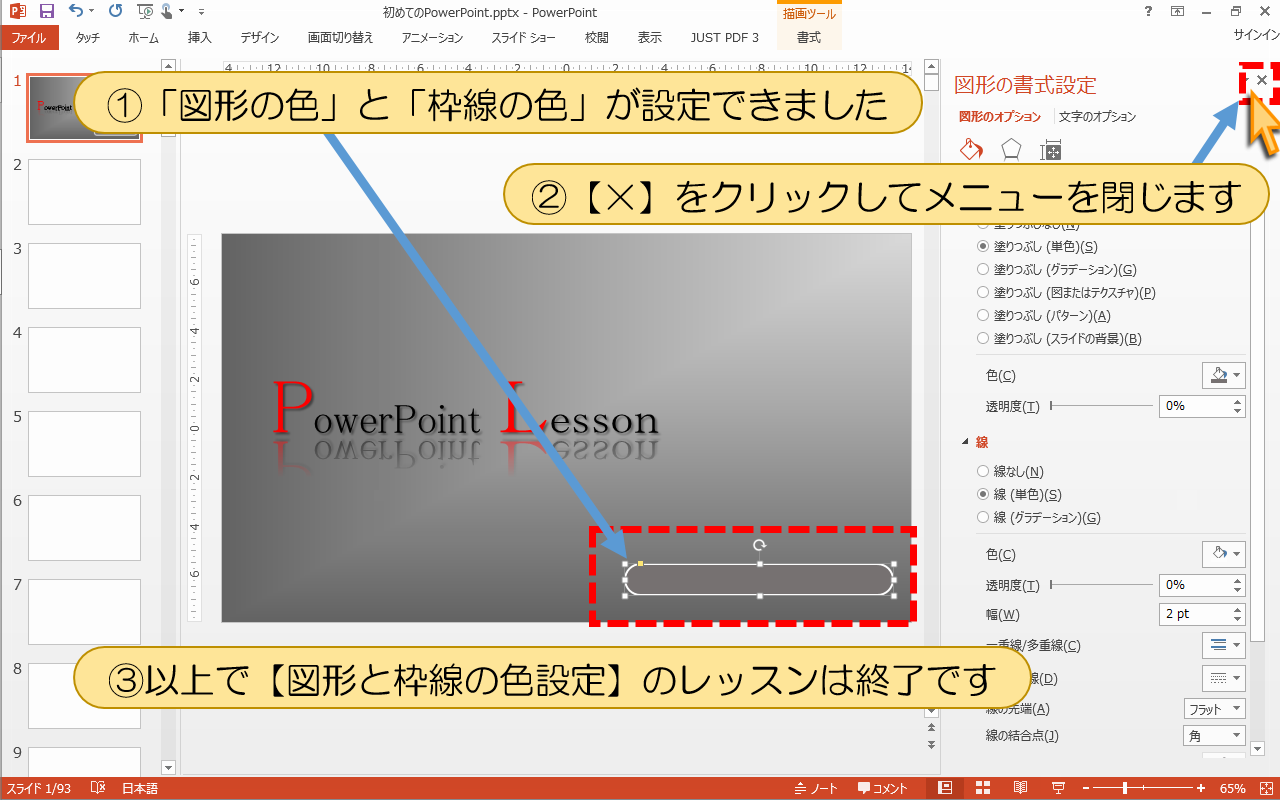The height and width of the screenshot is (800, 1280).
Task: Open the 線の先端 フラット dropdown
Action: coord(1215,709)
